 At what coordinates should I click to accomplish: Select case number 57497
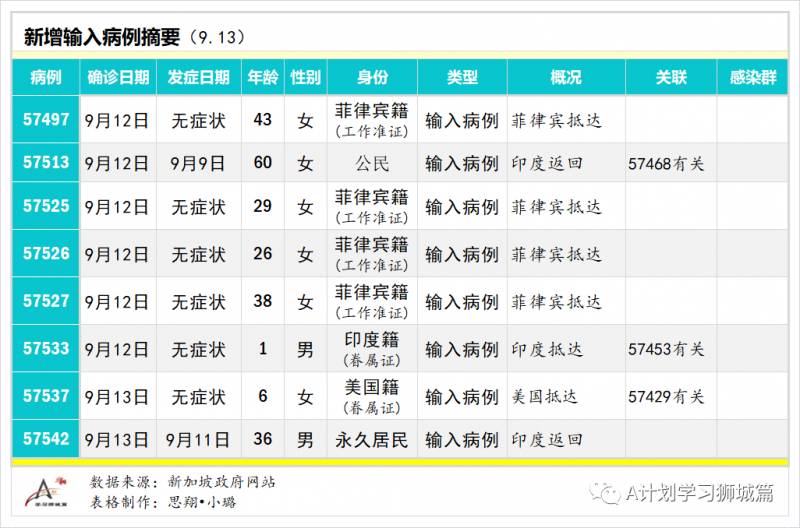click(46, 119)
